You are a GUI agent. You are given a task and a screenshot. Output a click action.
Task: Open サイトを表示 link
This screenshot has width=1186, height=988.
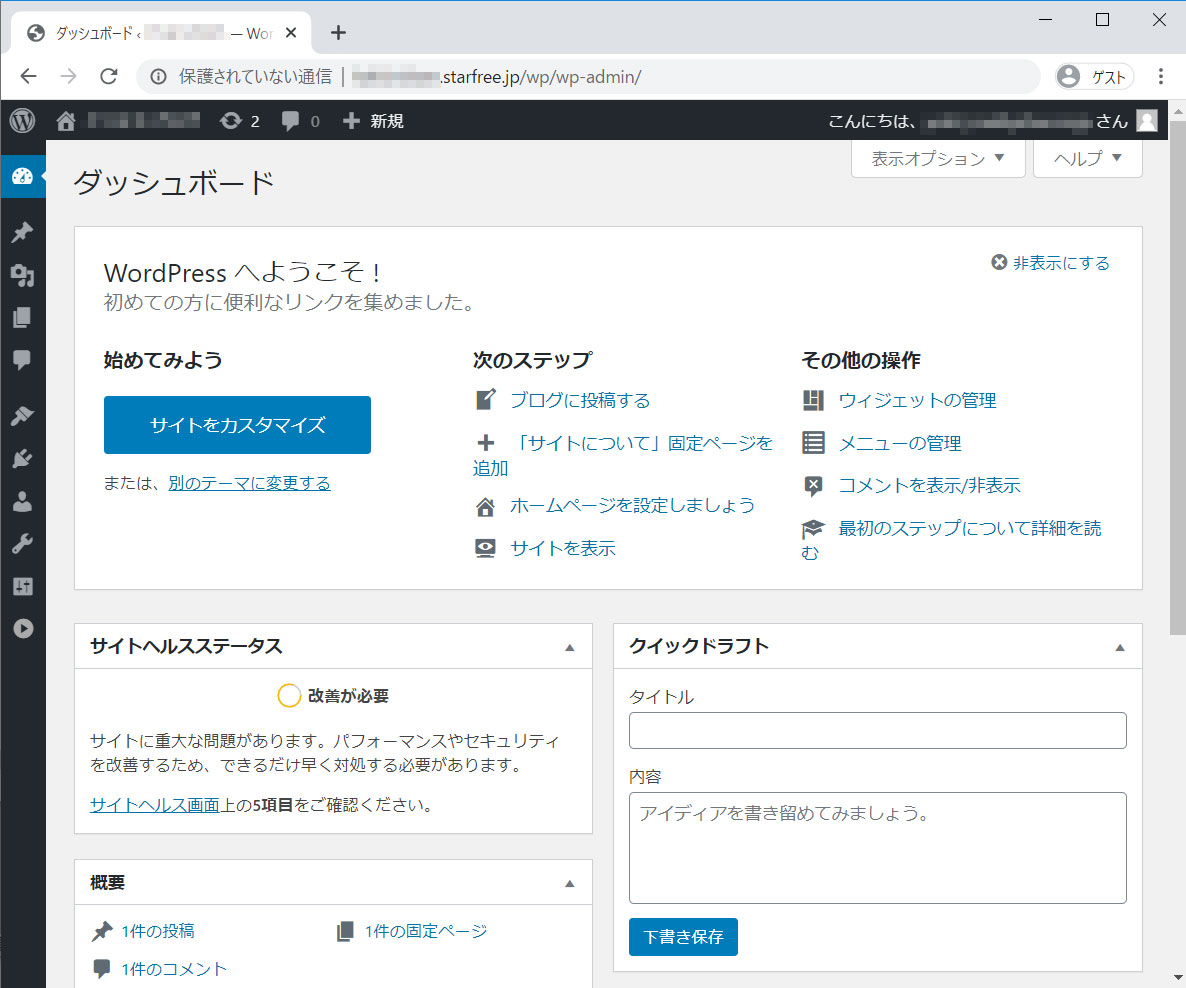pyautogui.click(x=563, y=548)
